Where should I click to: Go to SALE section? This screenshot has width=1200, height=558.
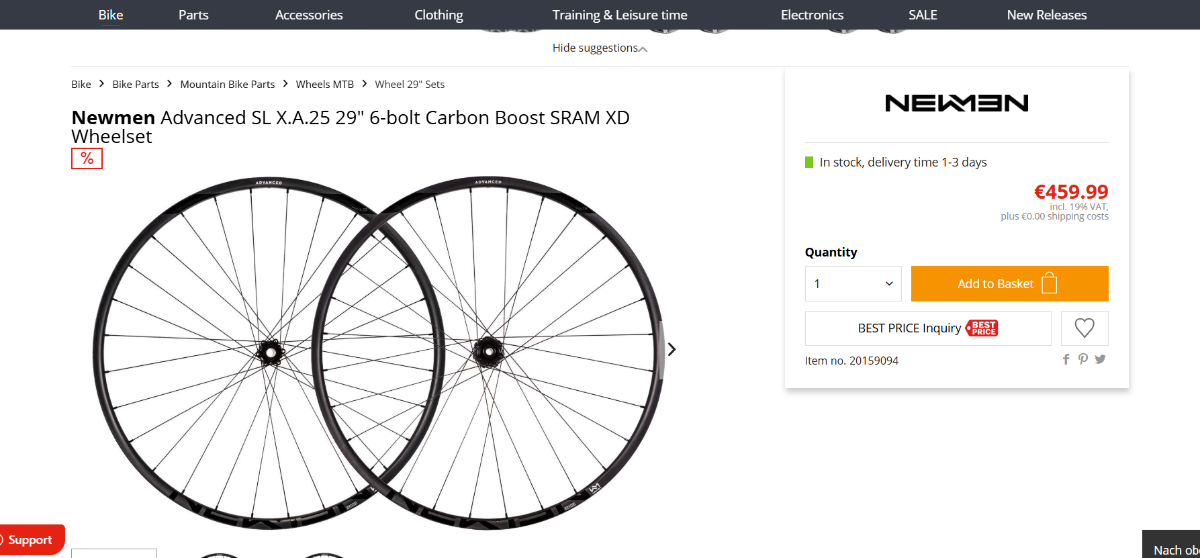coord(923,15)
